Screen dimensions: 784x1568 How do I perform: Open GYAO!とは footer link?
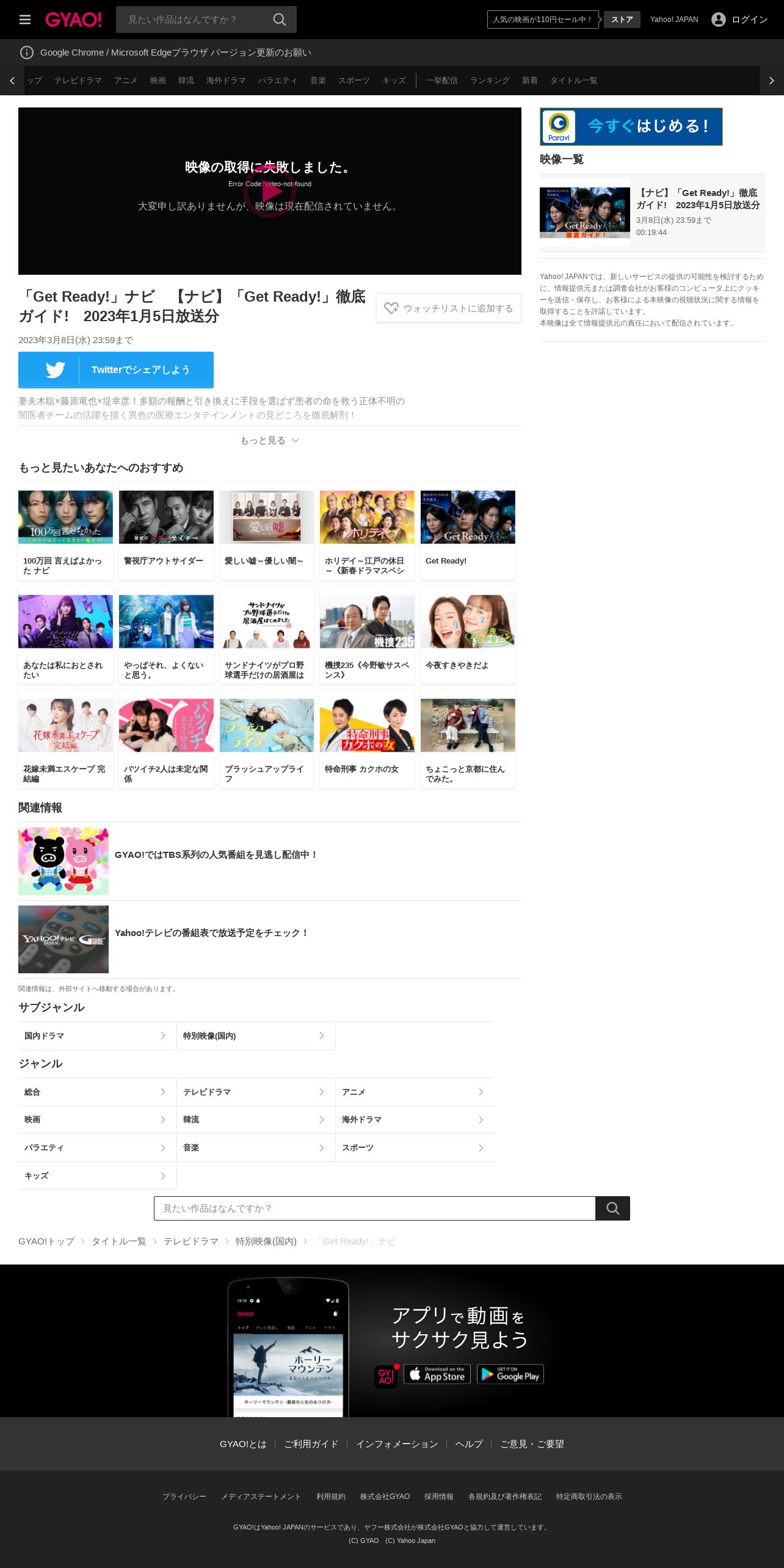tap(243, 1444)
